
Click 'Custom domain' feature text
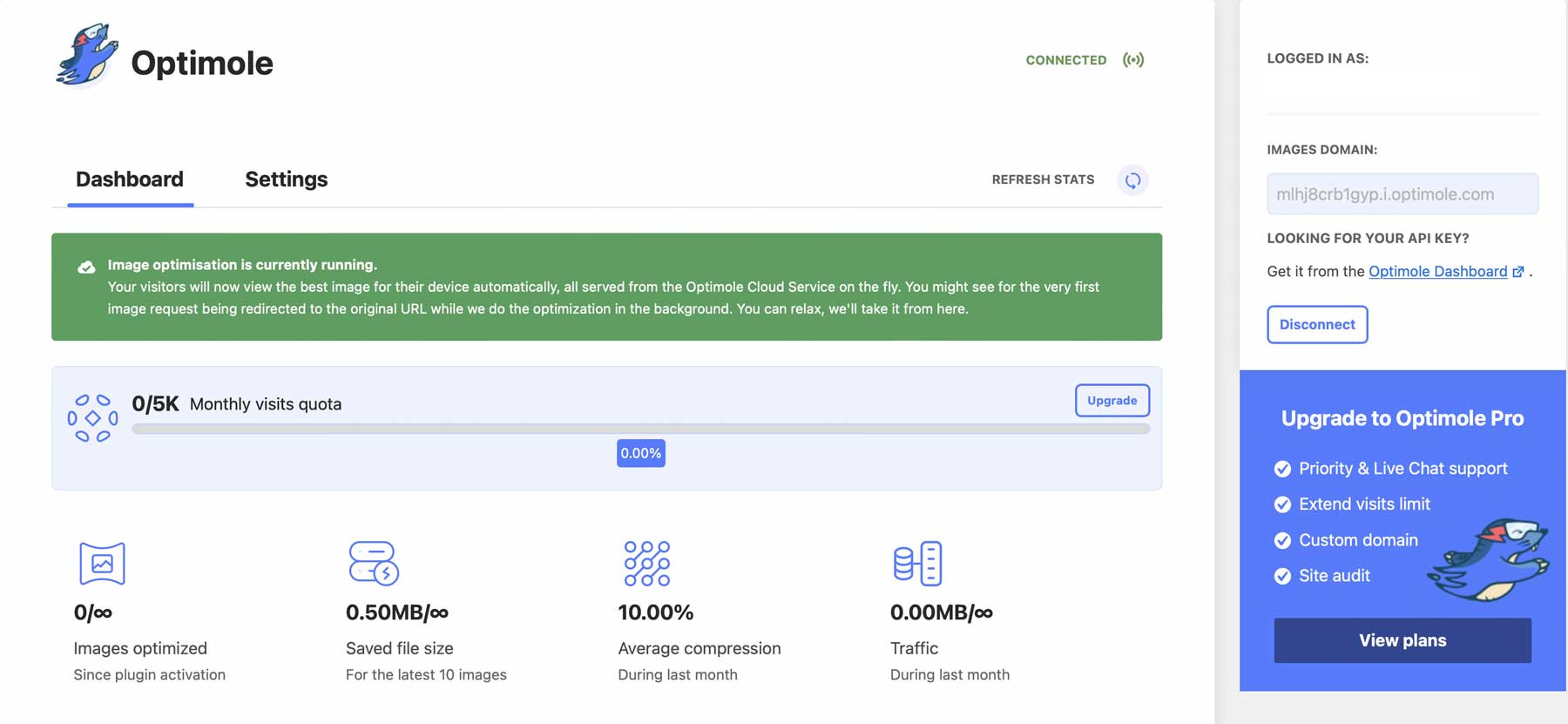1359,540
